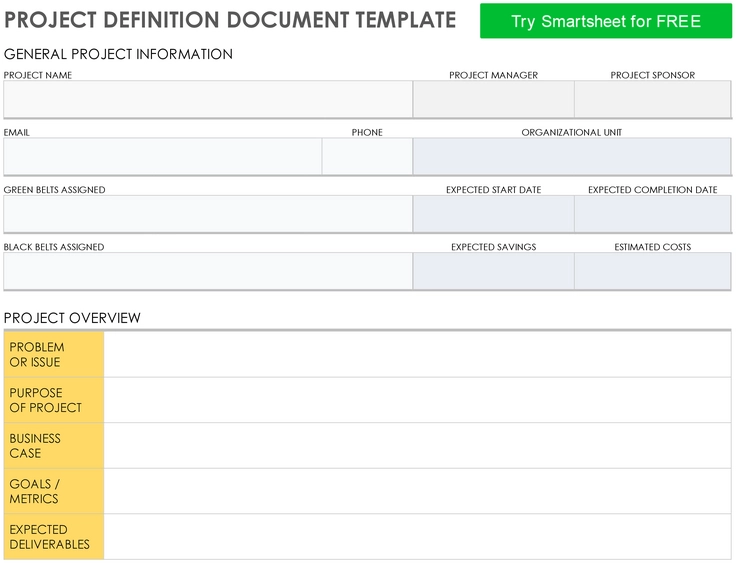Click the yellow PROBLEM OR ISSUE label cell
The height and width of the screenshot is (563, 736).
(x=54, y=355)
